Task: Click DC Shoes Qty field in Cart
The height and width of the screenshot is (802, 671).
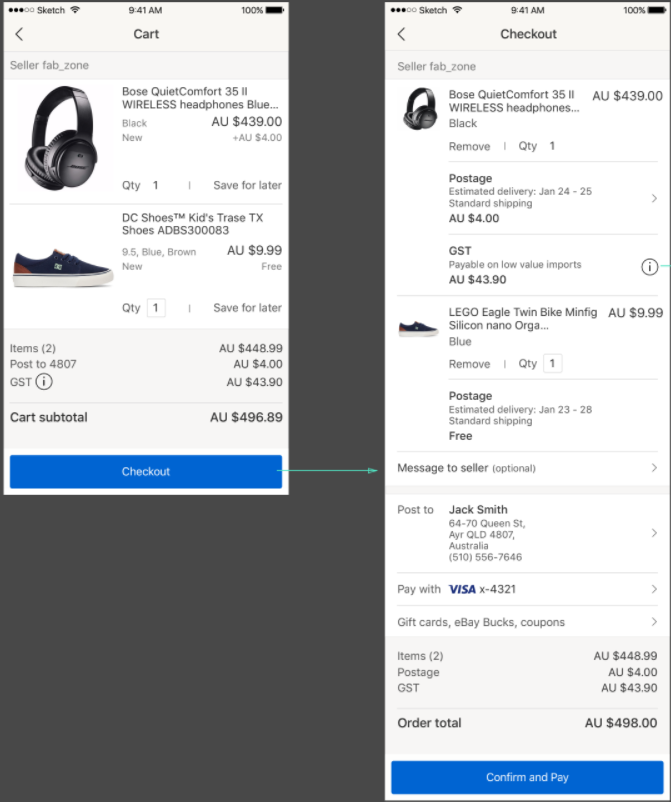Action: pos(156,308)
